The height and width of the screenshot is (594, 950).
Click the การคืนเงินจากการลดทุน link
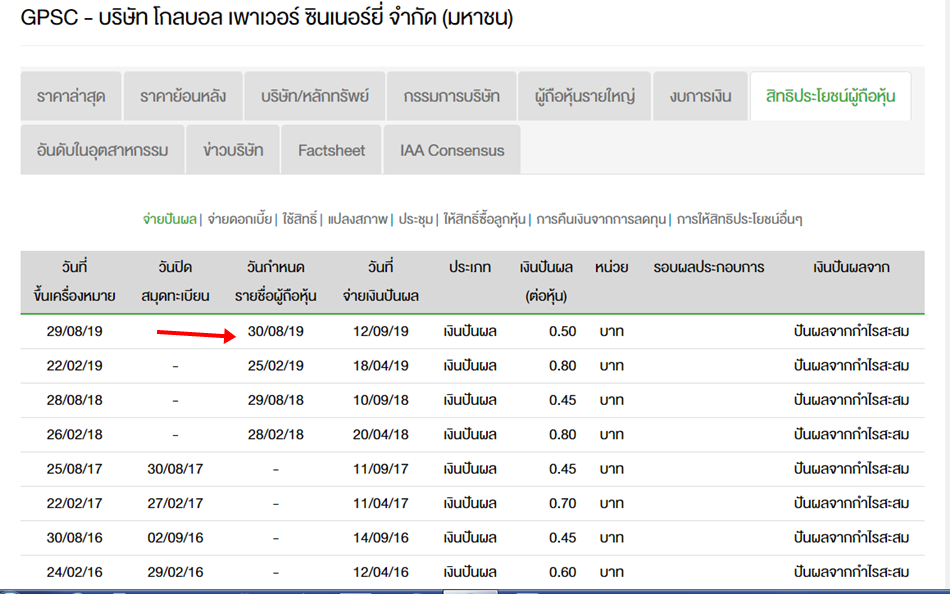click(601, 219)
